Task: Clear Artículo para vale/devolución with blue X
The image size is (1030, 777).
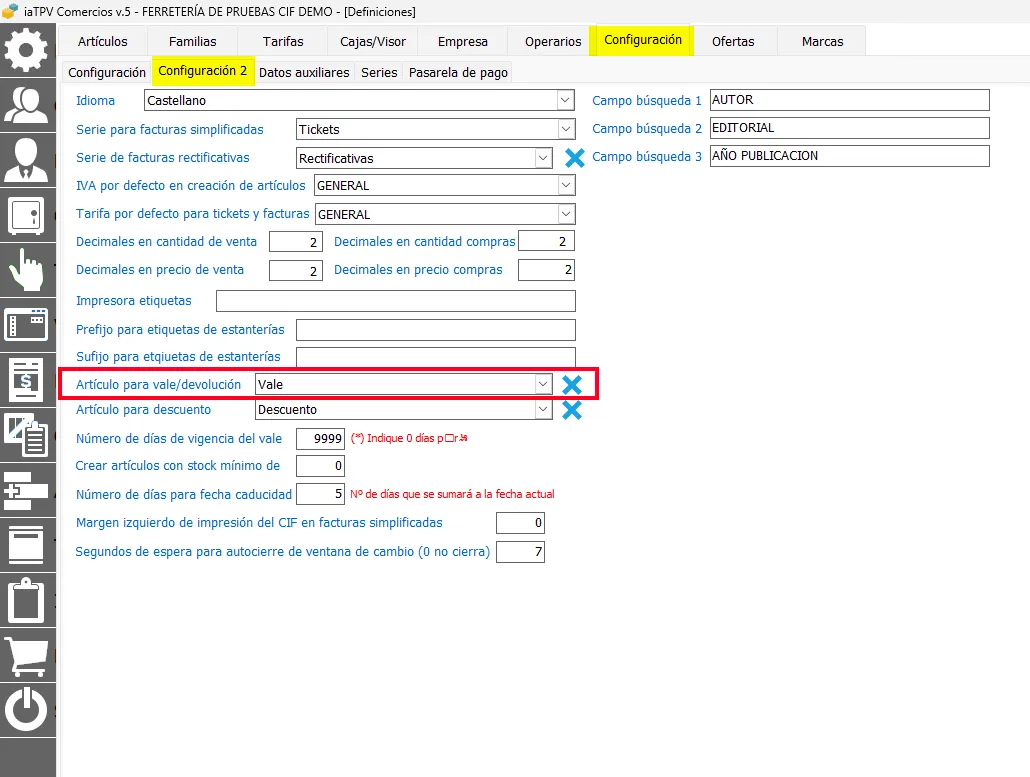Action: point(572,385)
